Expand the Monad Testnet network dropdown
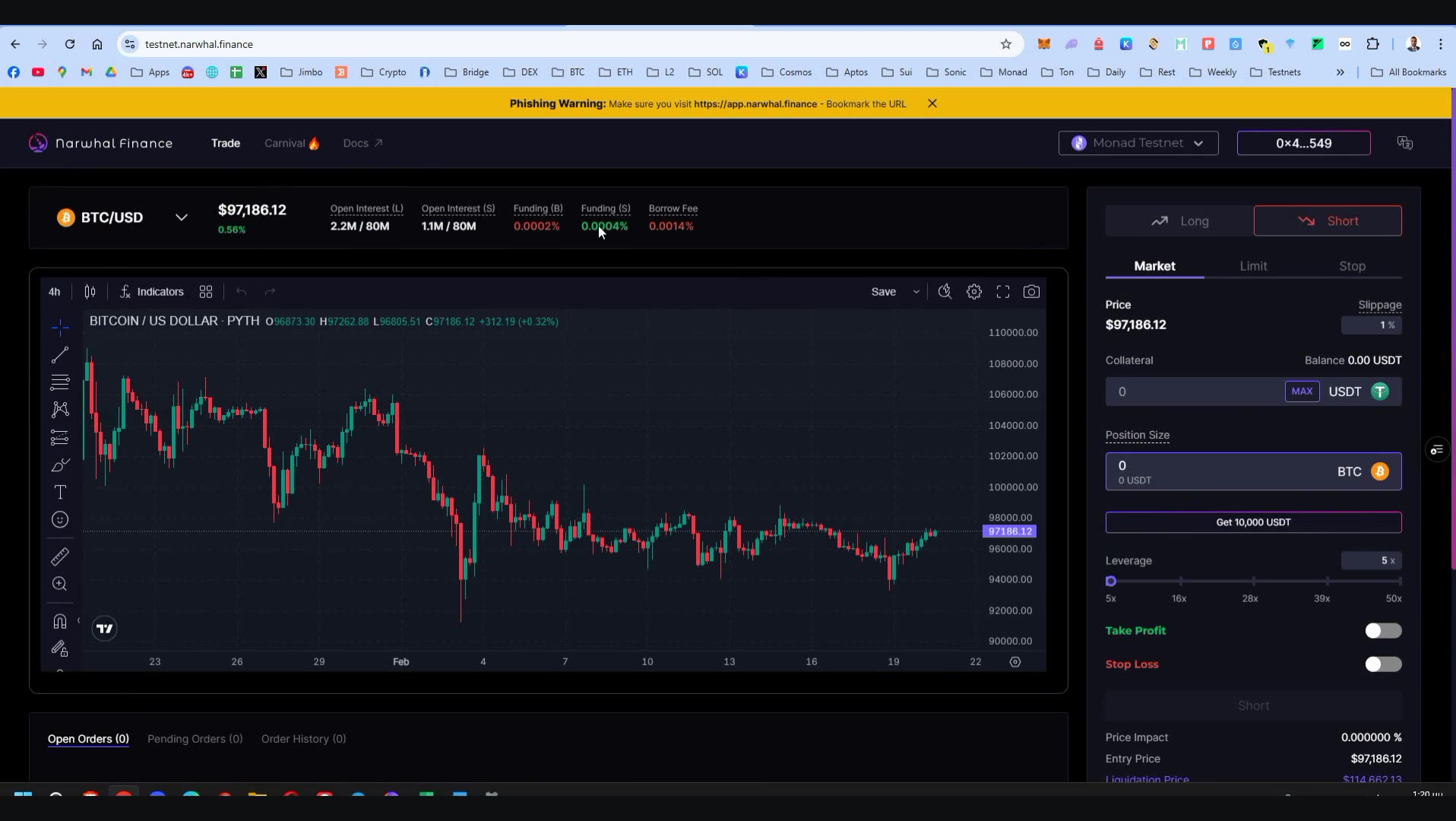1456x821 pixels. 1138,143
